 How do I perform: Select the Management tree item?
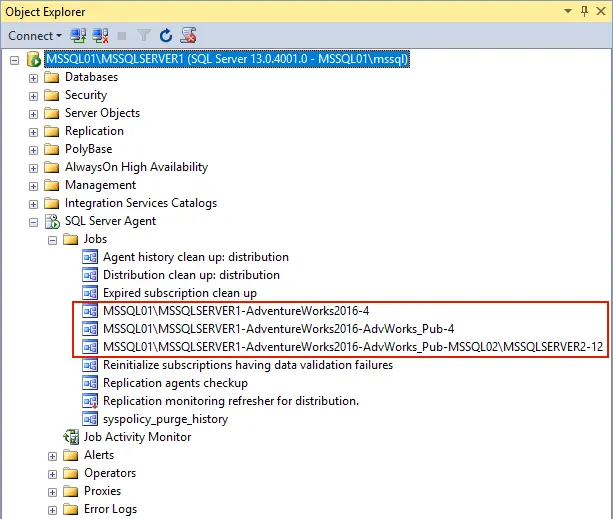coord(100,185)
